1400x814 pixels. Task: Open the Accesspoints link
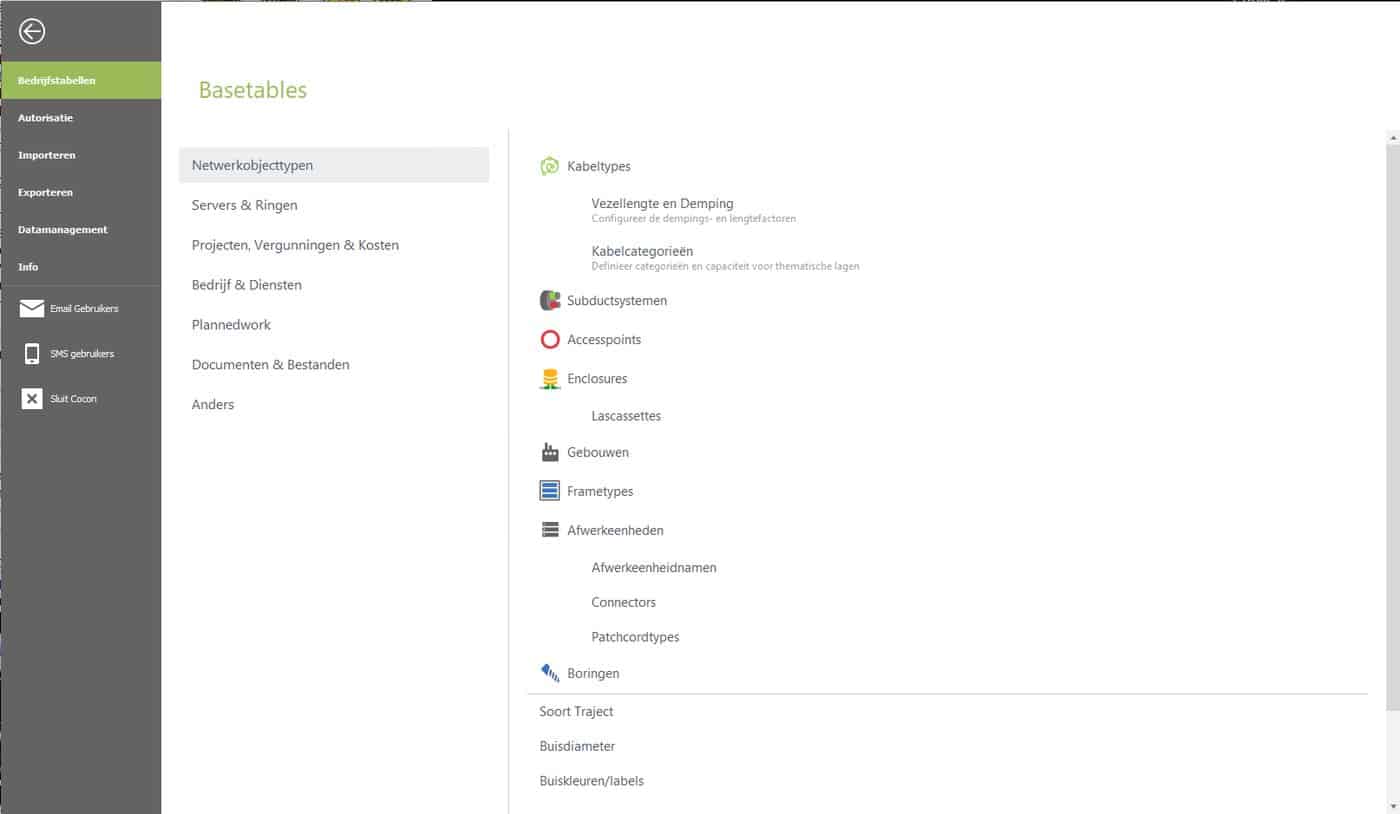[604, 340]
